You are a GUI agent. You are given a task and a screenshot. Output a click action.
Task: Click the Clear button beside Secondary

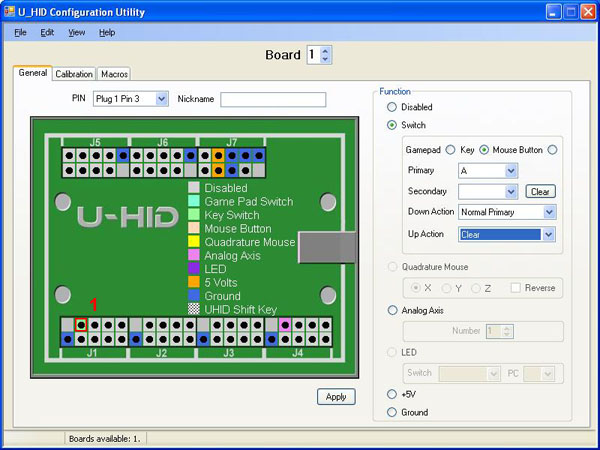point(540,191)
